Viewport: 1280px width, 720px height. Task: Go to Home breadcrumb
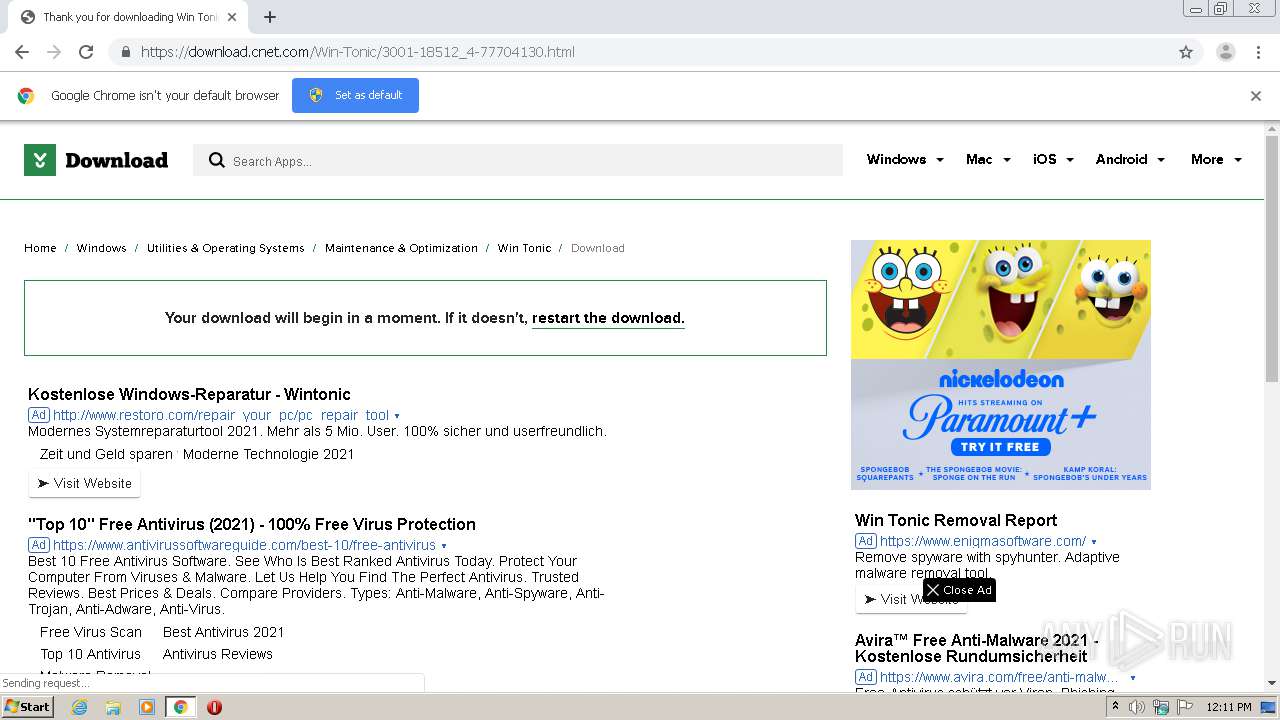[x=40, y=248]
